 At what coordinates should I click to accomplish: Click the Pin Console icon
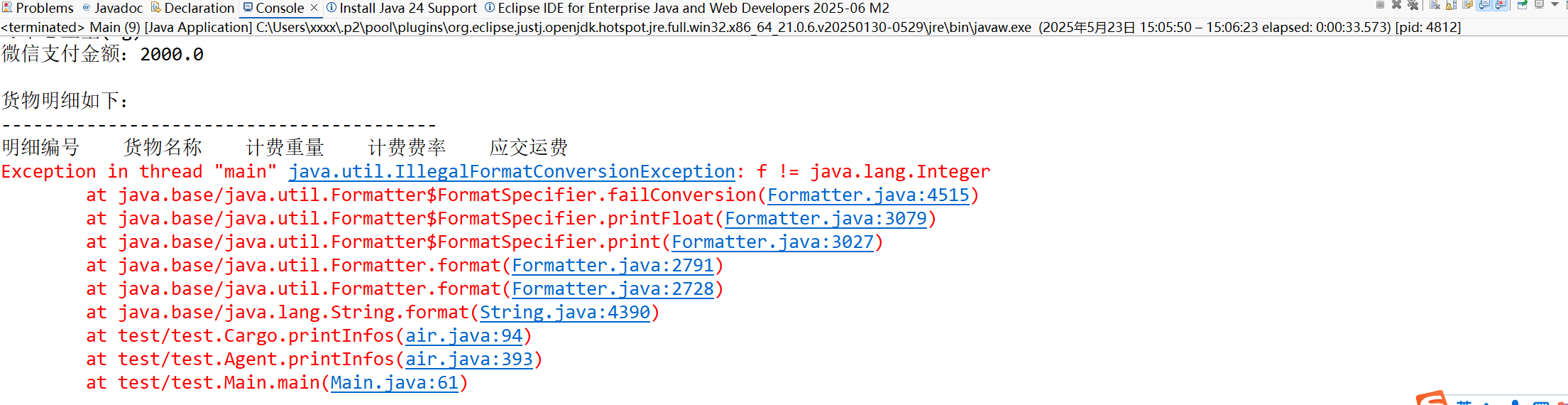[1522, 5]
